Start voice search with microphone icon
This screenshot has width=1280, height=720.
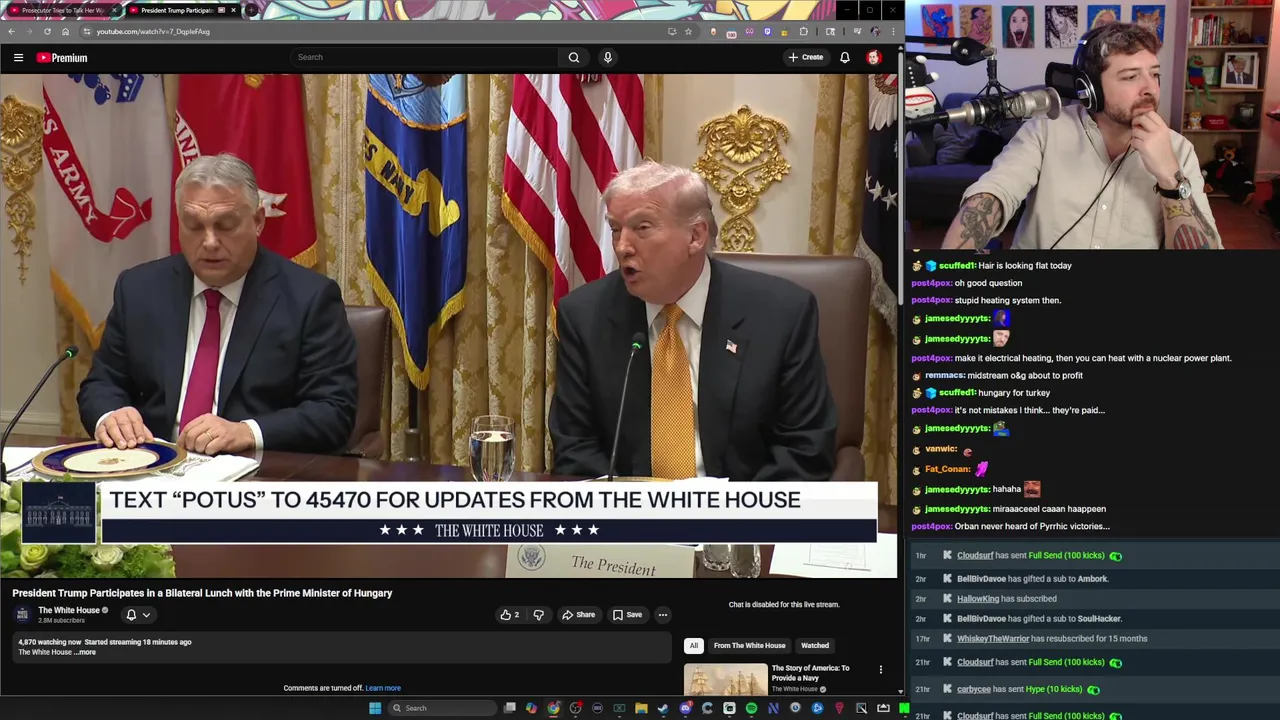607,57
